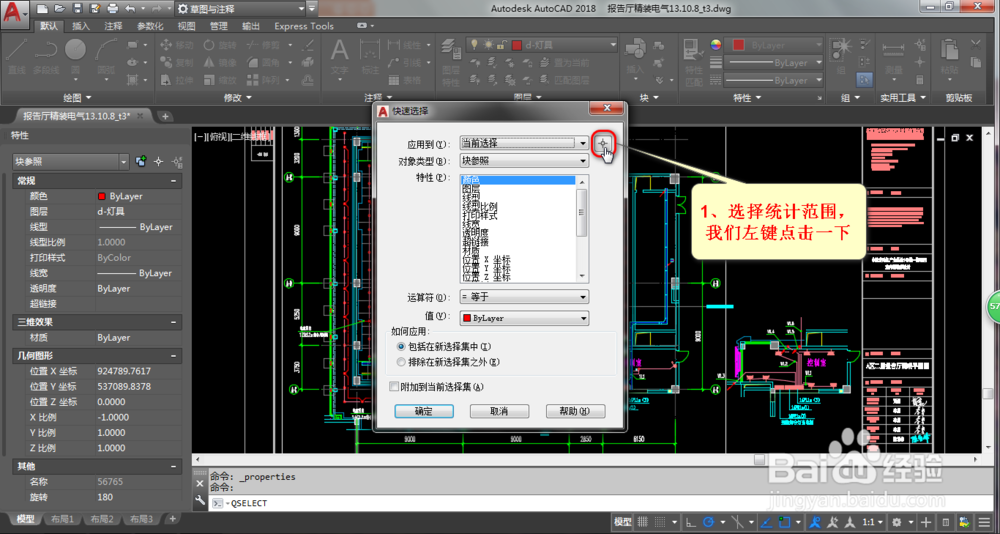Click the Save icon in quick access toolbar

point(77,9)
